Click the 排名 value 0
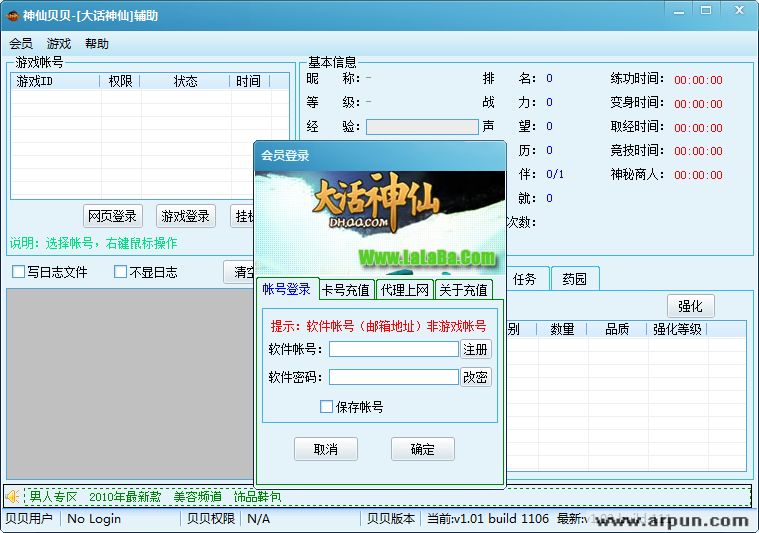 [x=549, y=78]
